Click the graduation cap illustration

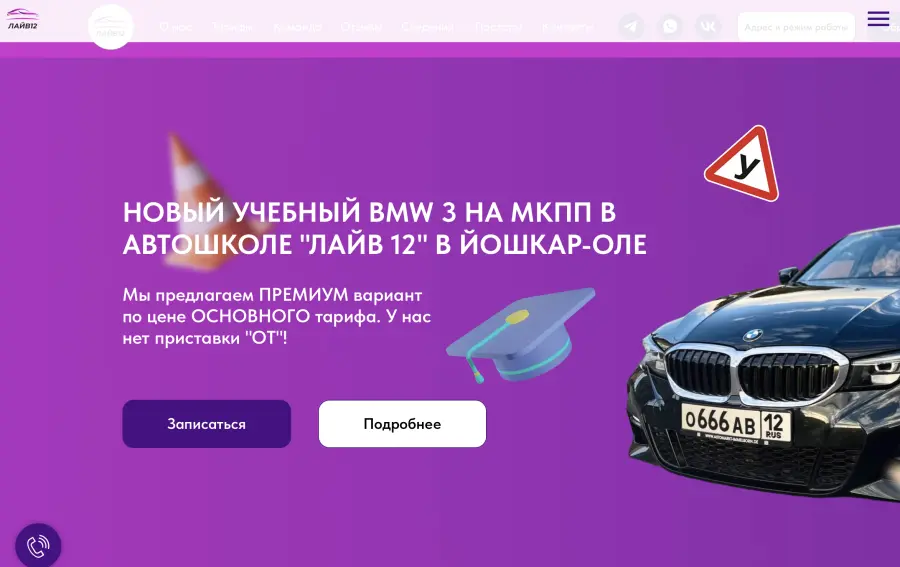click(x=521, y=335)
